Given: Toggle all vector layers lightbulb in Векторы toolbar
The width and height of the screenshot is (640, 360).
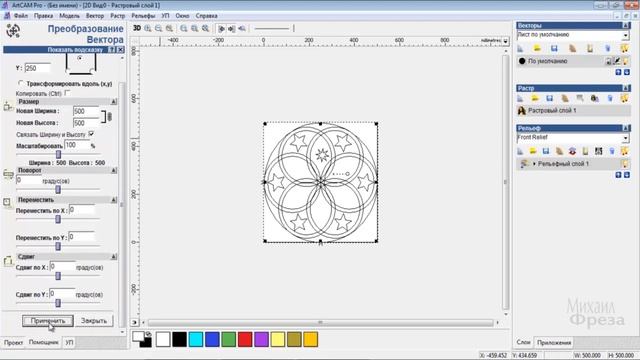Looking at the screenshot, I should click(x=624, y=49).
